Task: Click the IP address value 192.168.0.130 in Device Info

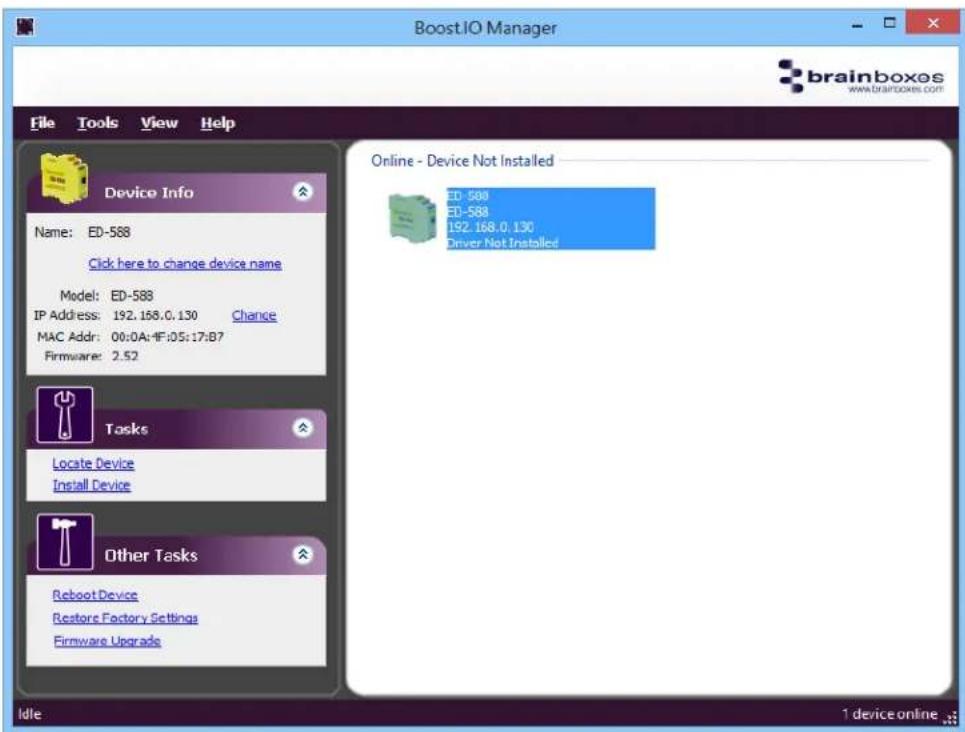Action: [155, 315]
